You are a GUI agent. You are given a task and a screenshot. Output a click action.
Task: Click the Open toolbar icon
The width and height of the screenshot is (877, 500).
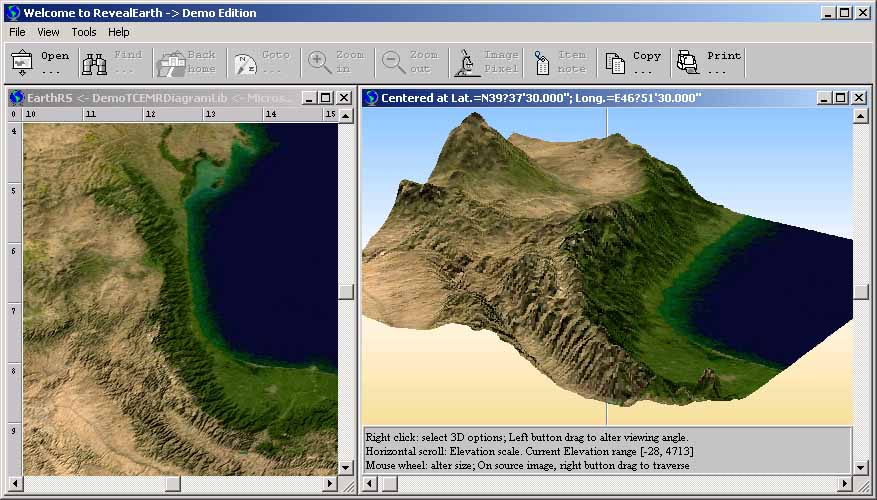[22, 63]
